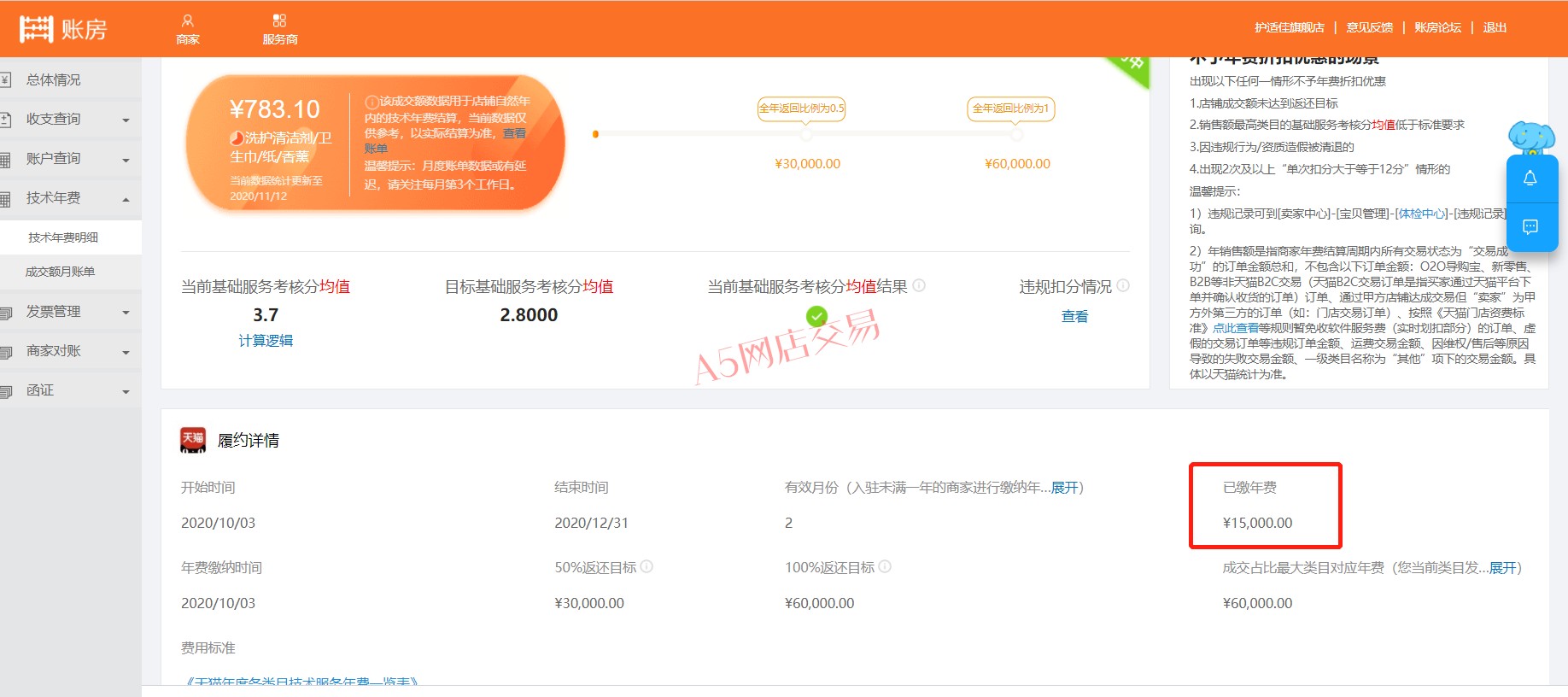Image resolution: width=1568 pixels, height=697 pixels.
Task: Click info icon beside 50%返还目标
Action: point(647,566)
